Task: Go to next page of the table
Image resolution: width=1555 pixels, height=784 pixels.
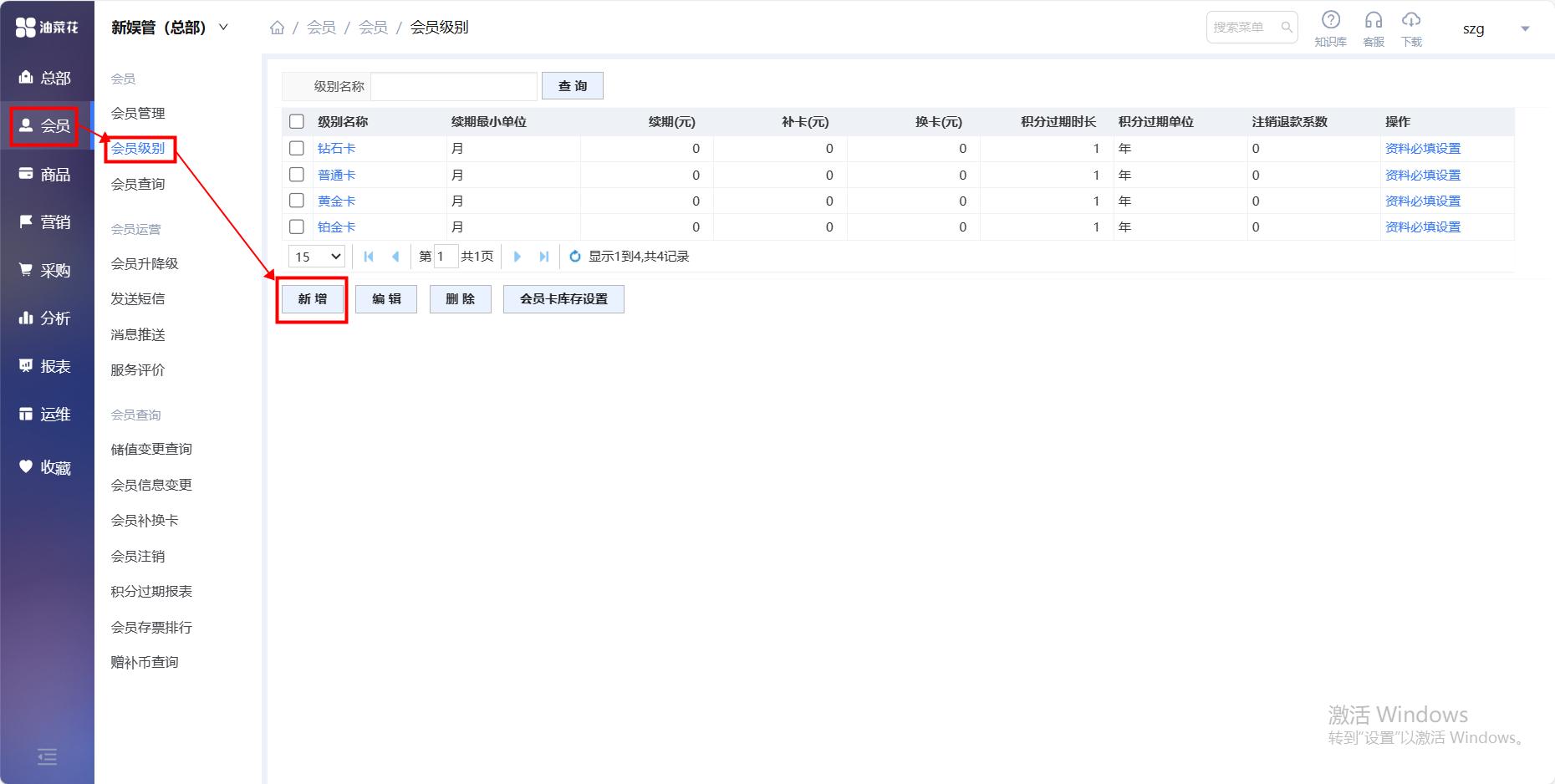Action: pyautogui.click(x=517, y=257)
